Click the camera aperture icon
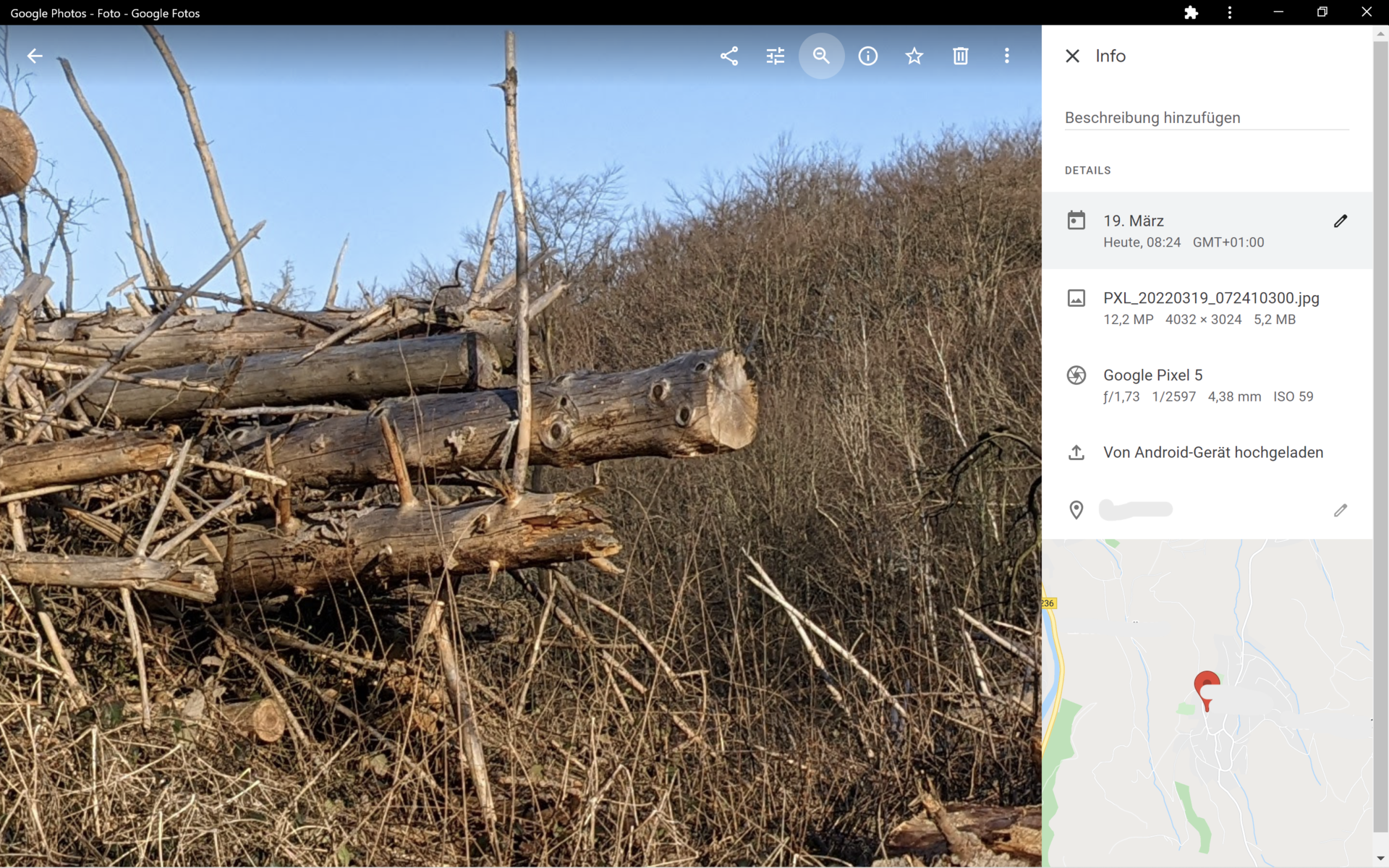This screenshot has width=1389, height=868. point(1076,375)
